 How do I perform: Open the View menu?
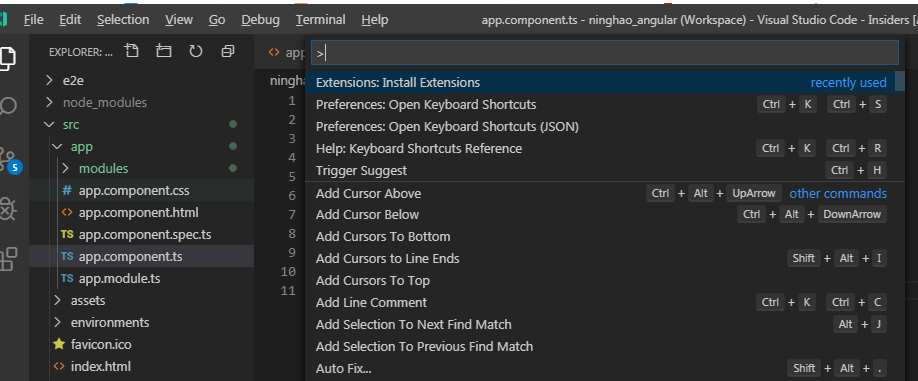pyautogui.click(x=179, y=19)
